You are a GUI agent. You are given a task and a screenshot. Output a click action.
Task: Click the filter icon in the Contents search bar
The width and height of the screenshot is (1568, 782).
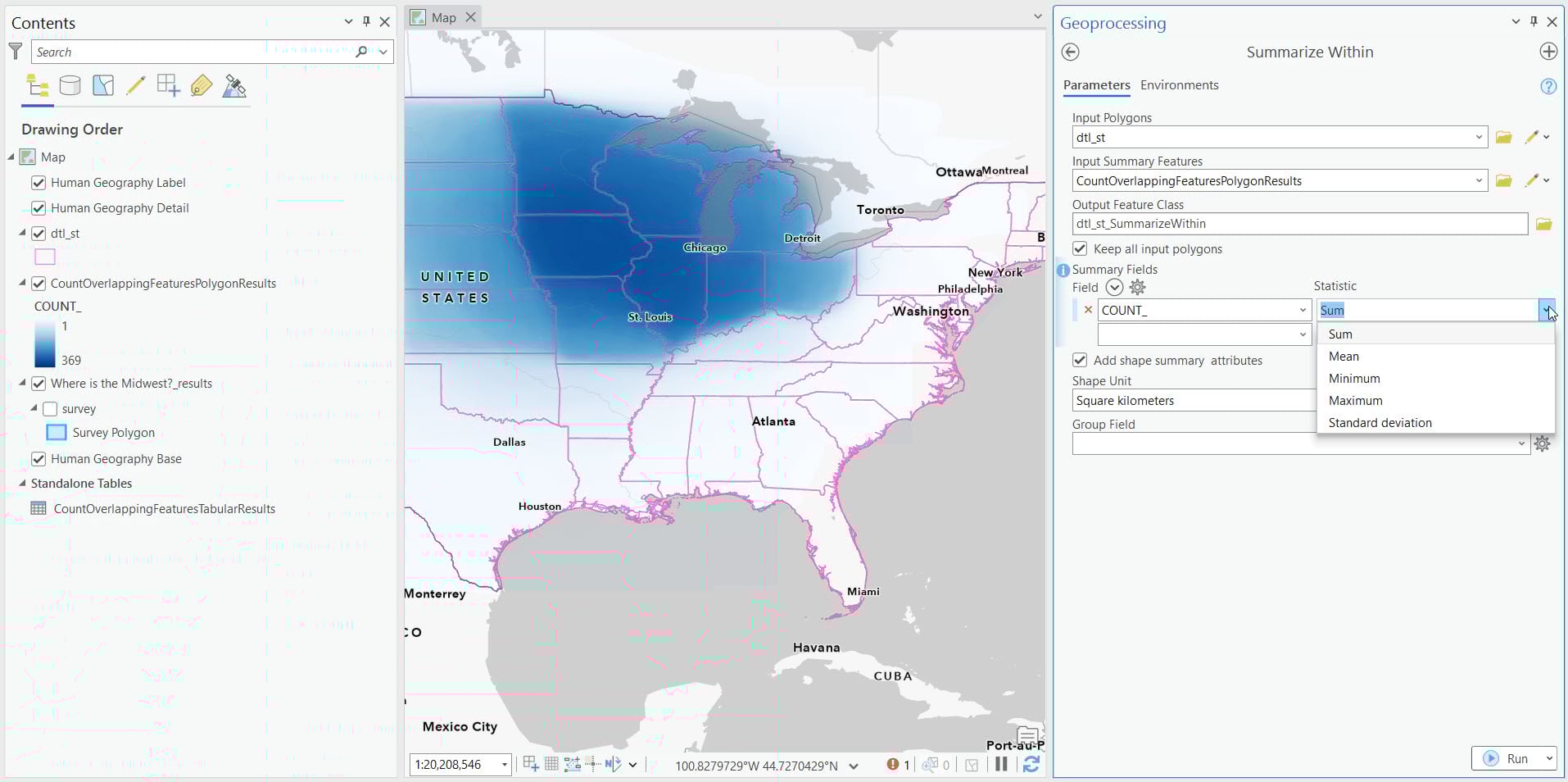(x=15, y=51)
